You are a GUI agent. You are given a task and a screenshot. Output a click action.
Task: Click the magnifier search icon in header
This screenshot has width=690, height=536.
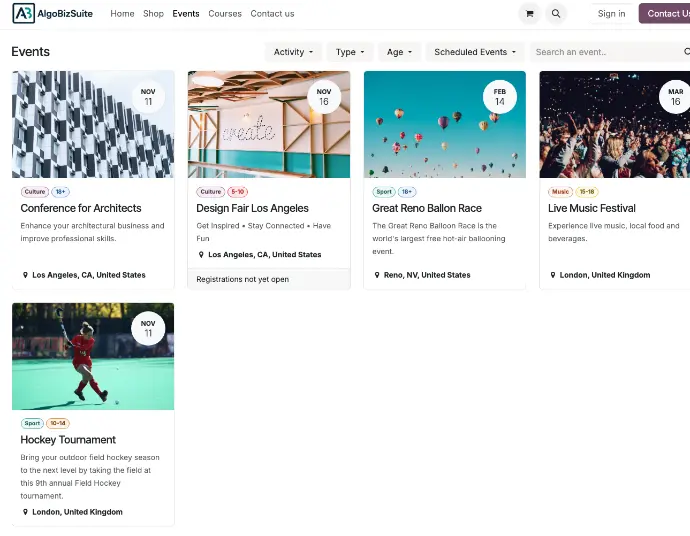[x=556, y=13]
